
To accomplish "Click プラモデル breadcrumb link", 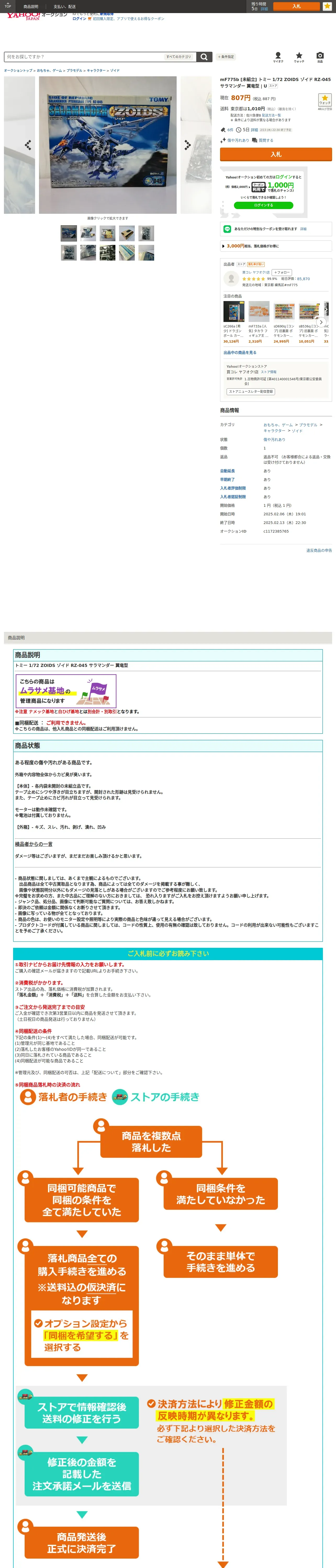I will (x=74, y=71).
